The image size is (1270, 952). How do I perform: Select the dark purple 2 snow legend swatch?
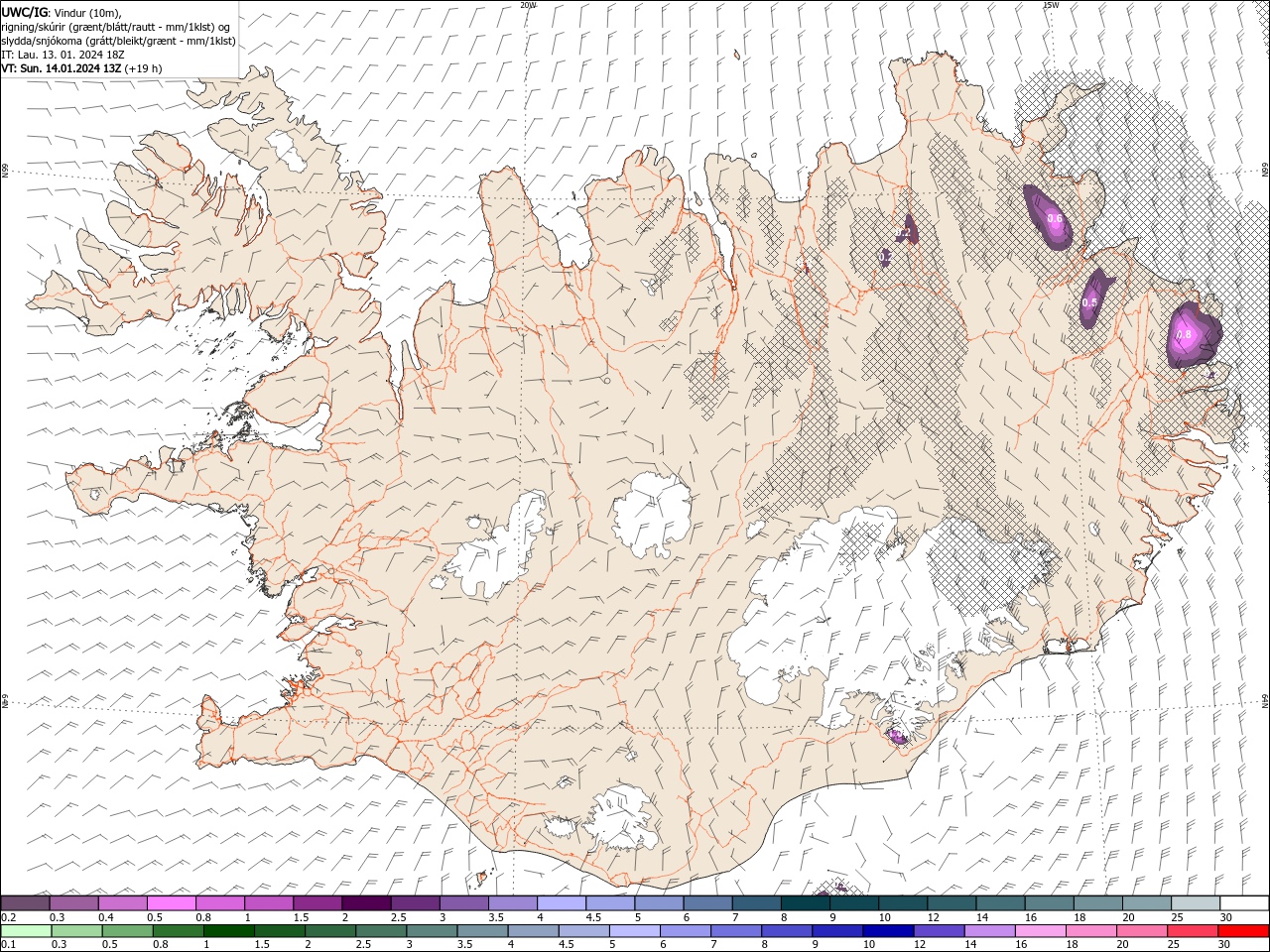[x=366, y=903]
